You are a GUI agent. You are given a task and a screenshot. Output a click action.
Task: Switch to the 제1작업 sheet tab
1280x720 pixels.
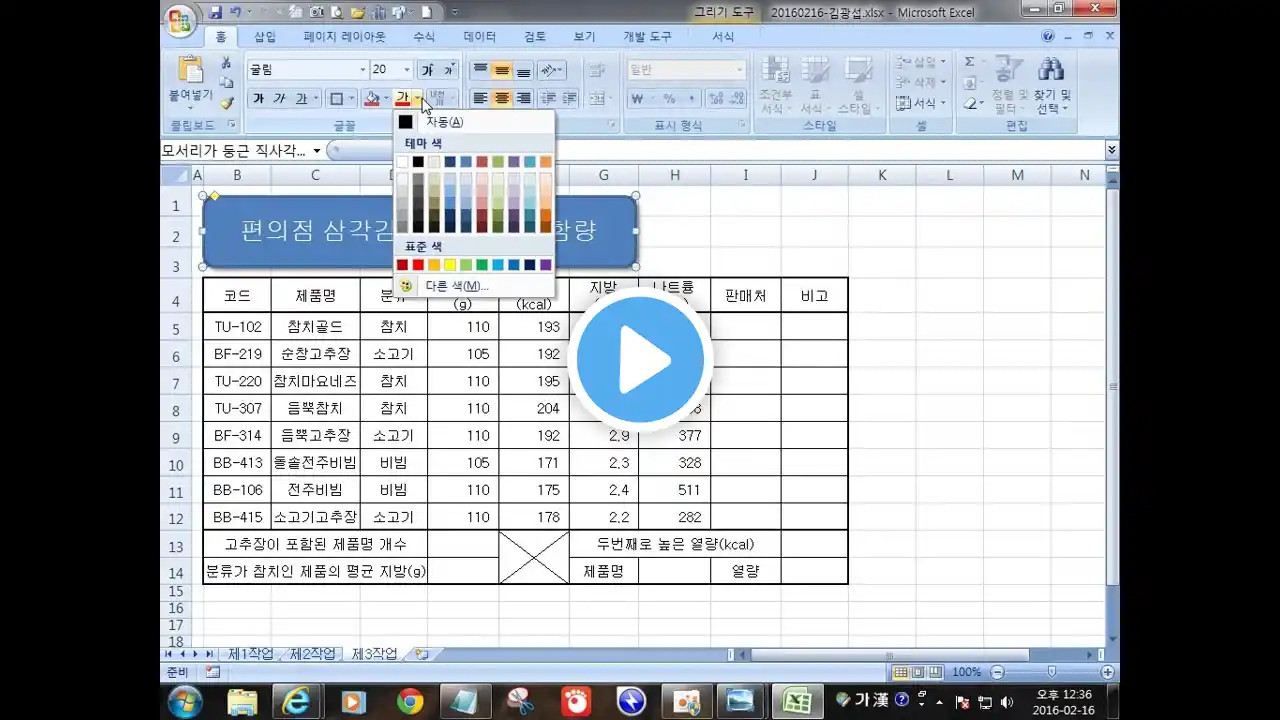coord(250,654)
